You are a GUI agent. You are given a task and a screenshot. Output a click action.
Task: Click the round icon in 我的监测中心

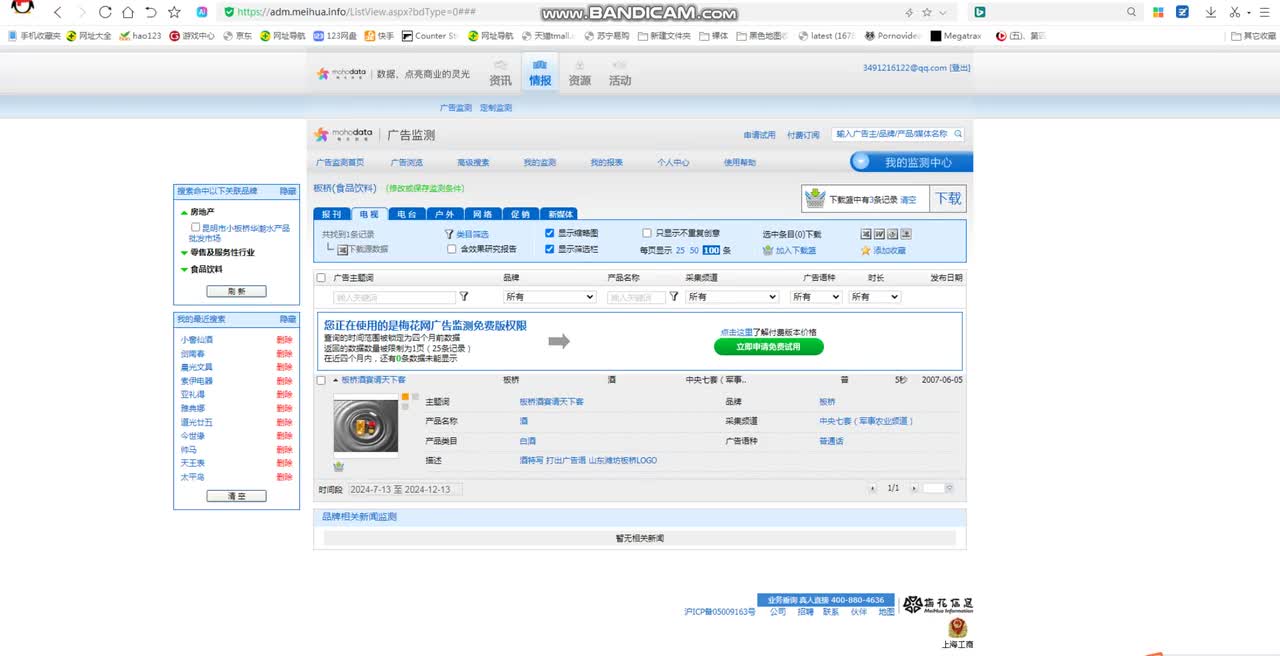point(861,162)
